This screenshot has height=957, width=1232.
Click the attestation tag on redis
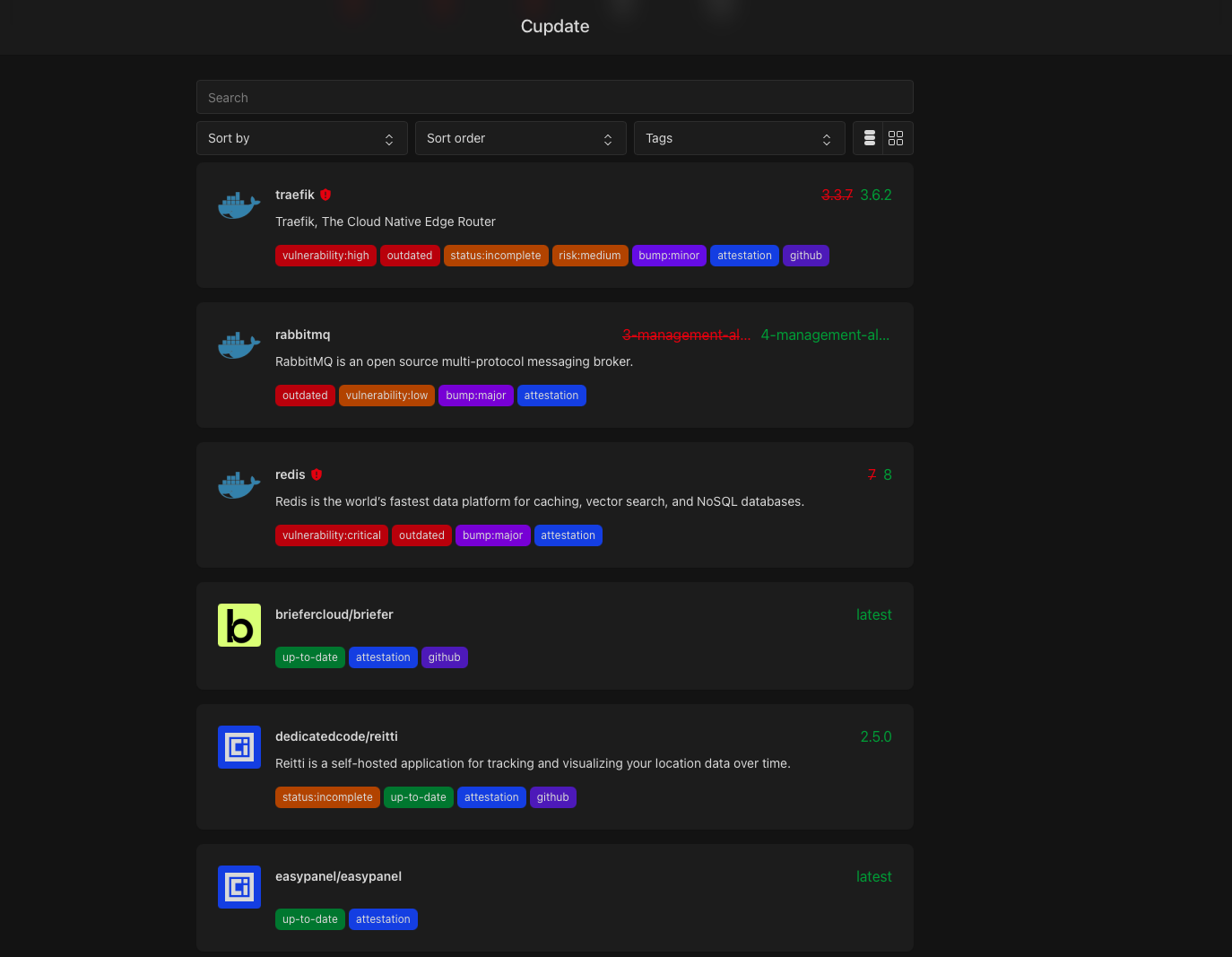pos(568,535)
